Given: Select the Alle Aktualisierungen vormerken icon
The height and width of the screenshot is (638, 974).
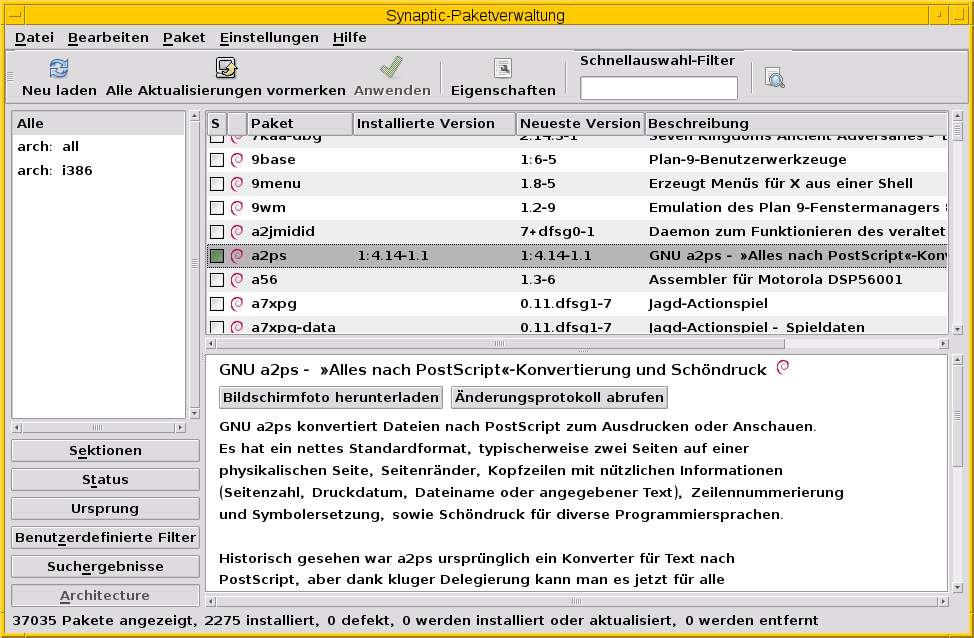Looking at the screenshot, I should [226, 68].
